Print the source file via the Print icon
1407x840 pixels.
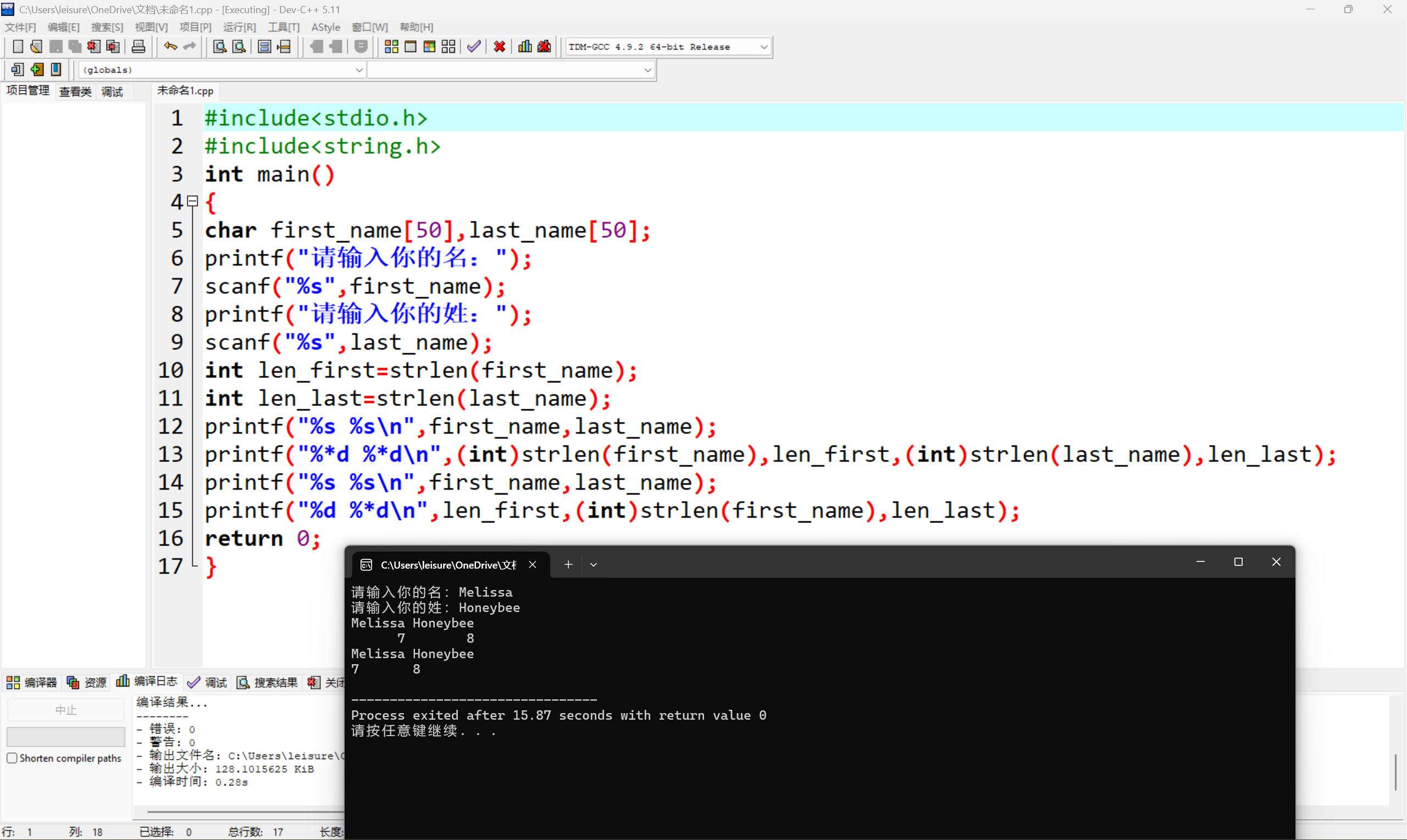139,46
